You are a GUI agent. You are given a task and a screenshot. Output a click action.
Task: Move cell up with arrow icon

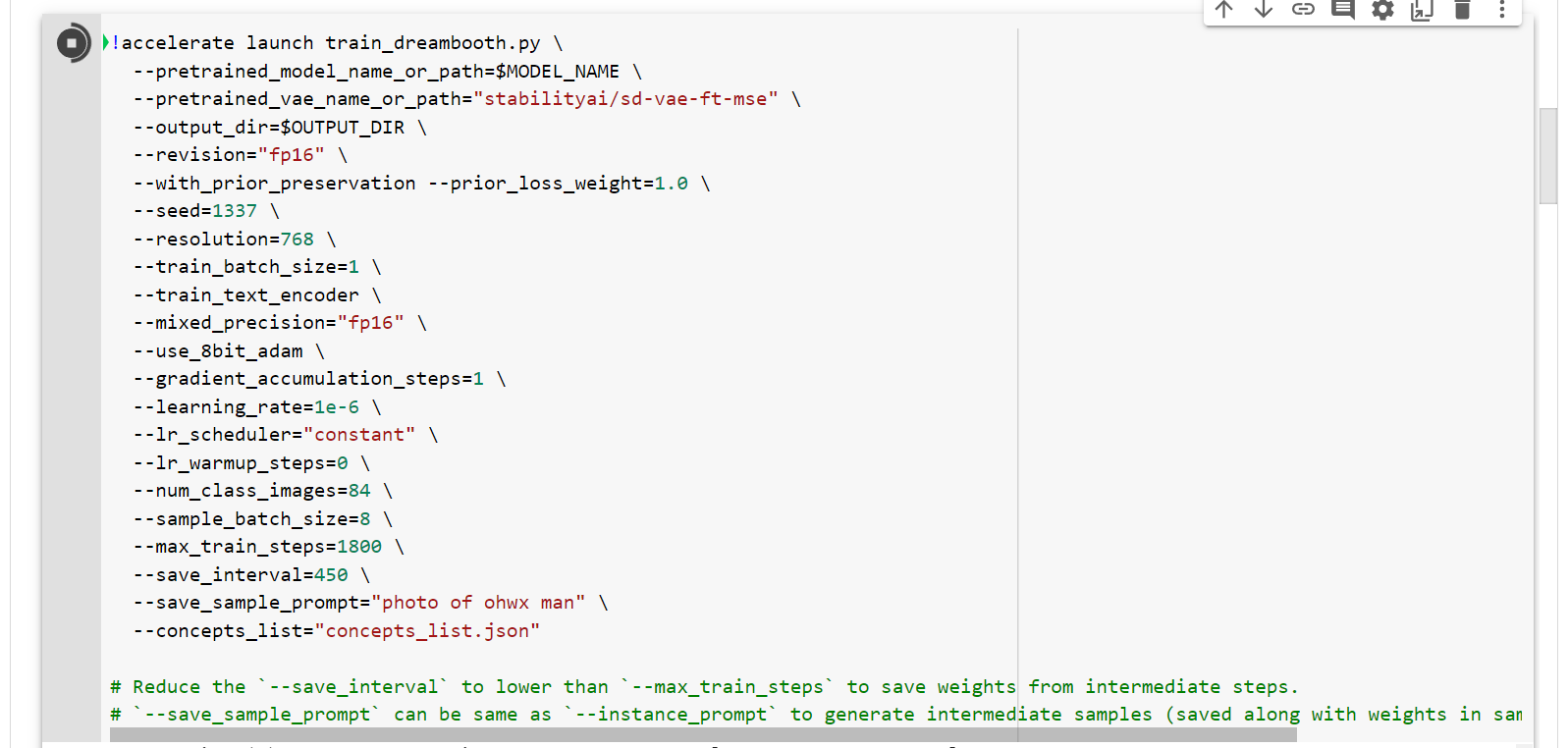point(1223,10)
